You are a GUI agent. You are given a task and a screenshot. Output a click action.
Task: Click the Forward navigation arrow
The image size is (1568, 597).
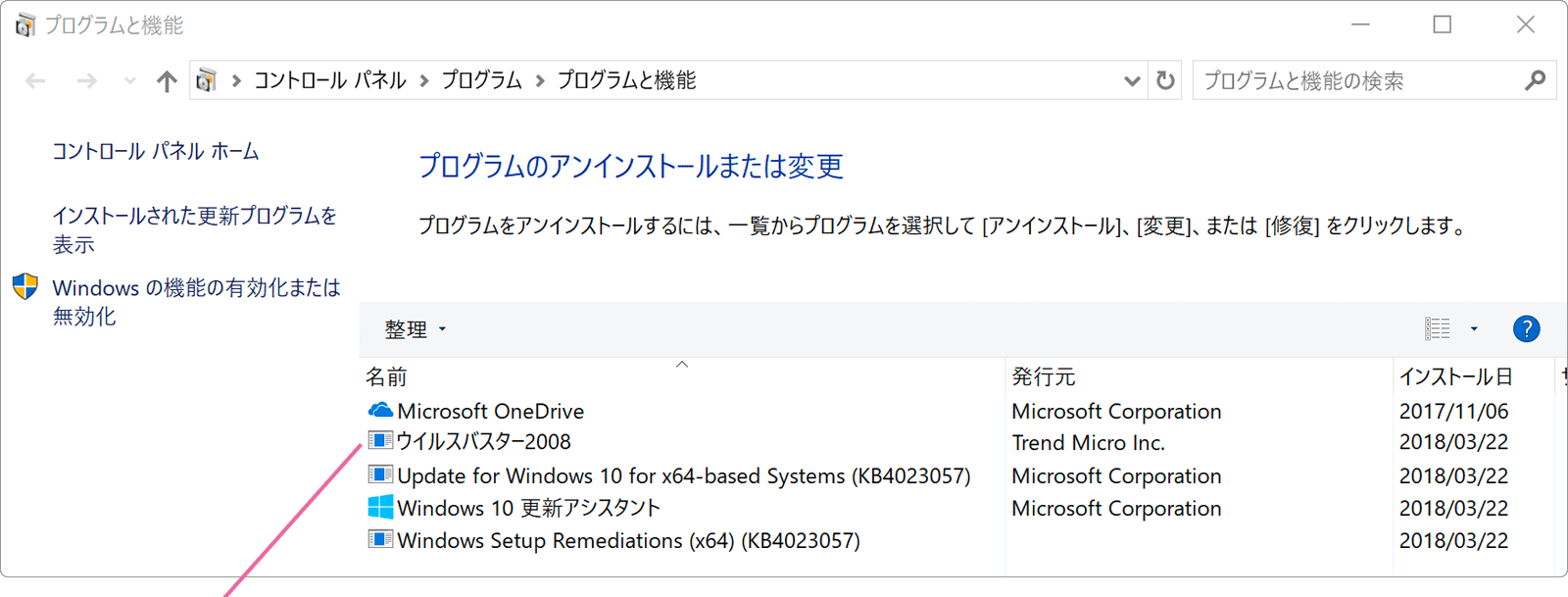(86, 80)
